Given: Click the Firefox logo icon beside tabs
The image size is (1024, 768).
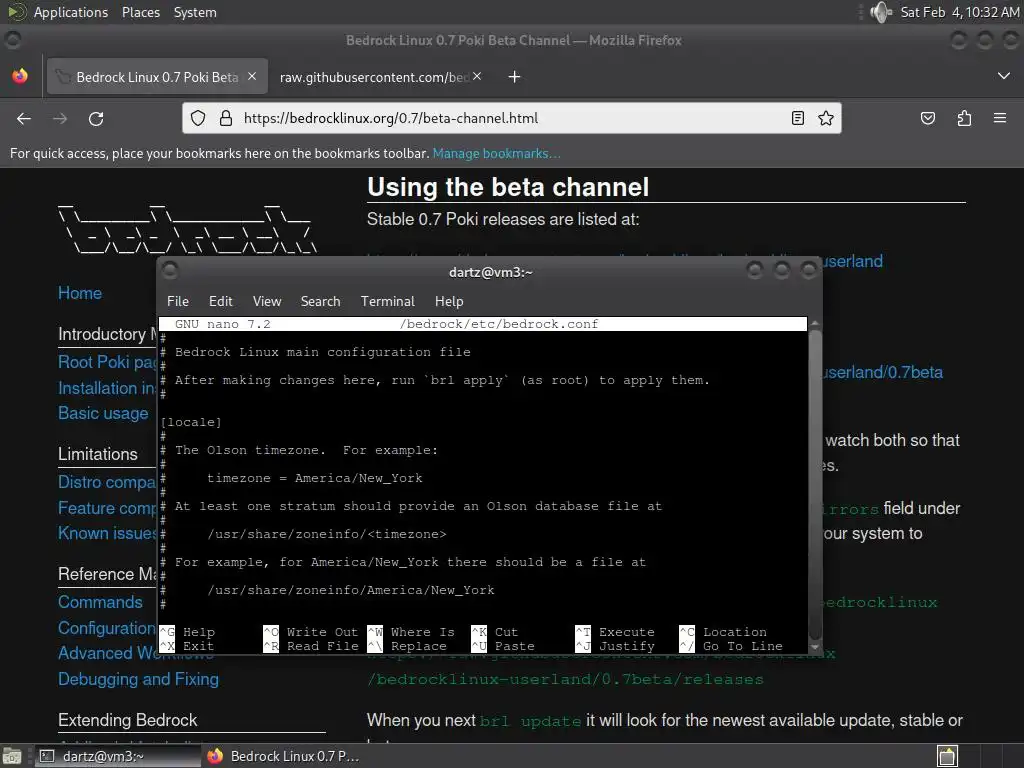Looking at the screenshot, I should (x=20, y=76).
